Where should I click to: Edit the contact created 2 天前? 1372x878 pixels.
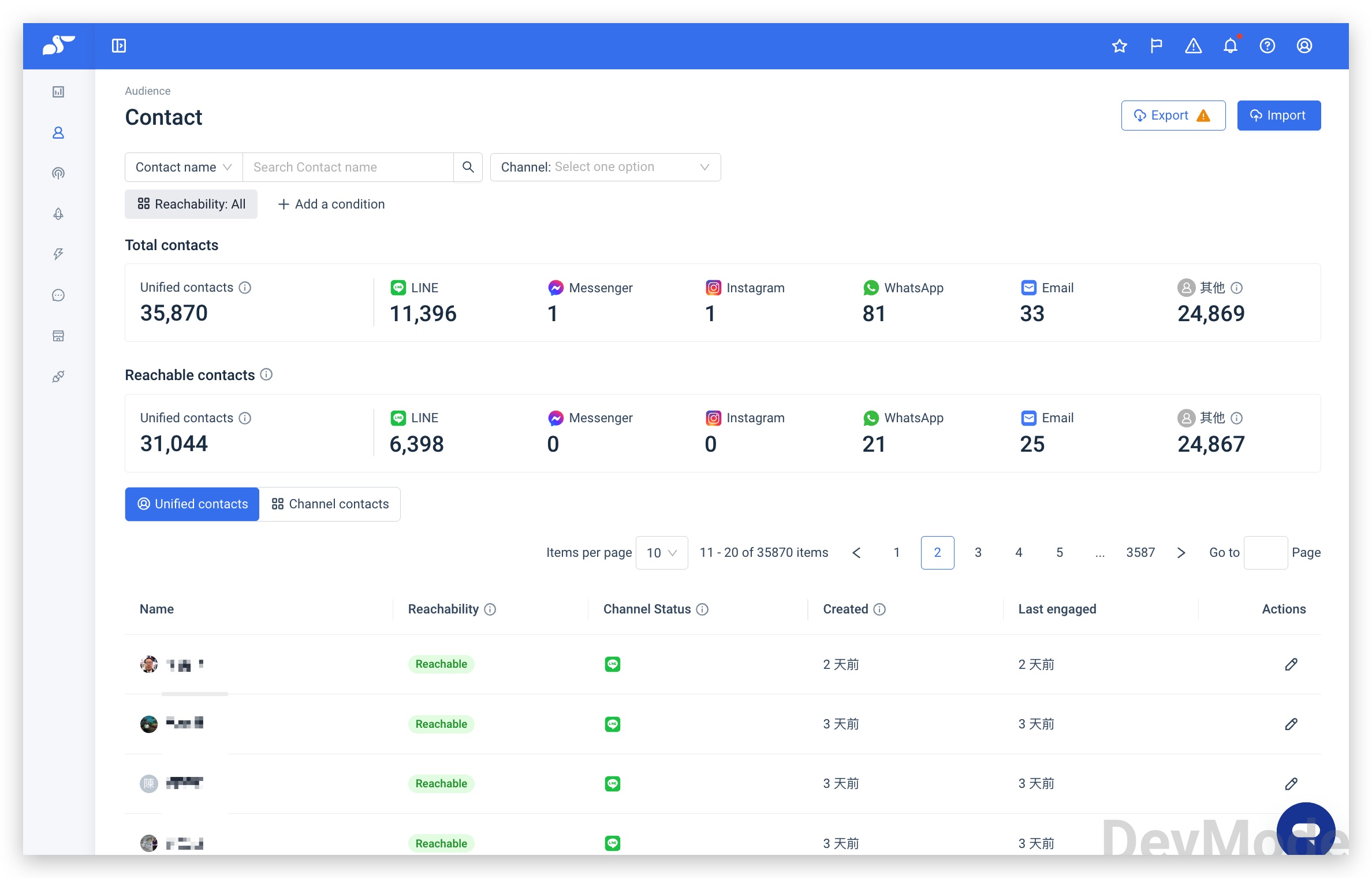(x=1291, y=664)
